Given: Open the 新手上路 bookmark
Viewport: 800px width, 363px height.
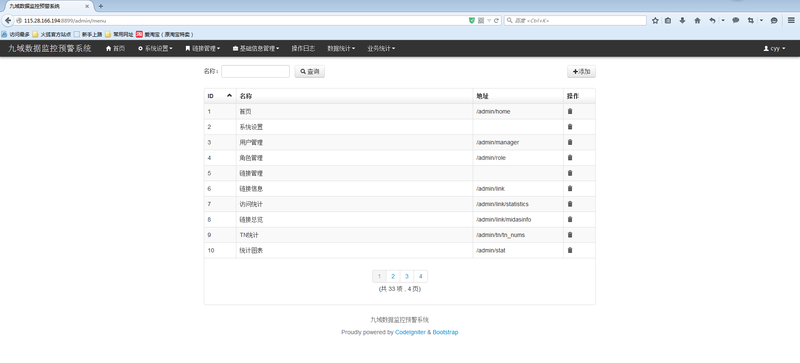Looking at the screenshot, I should 88,35.
